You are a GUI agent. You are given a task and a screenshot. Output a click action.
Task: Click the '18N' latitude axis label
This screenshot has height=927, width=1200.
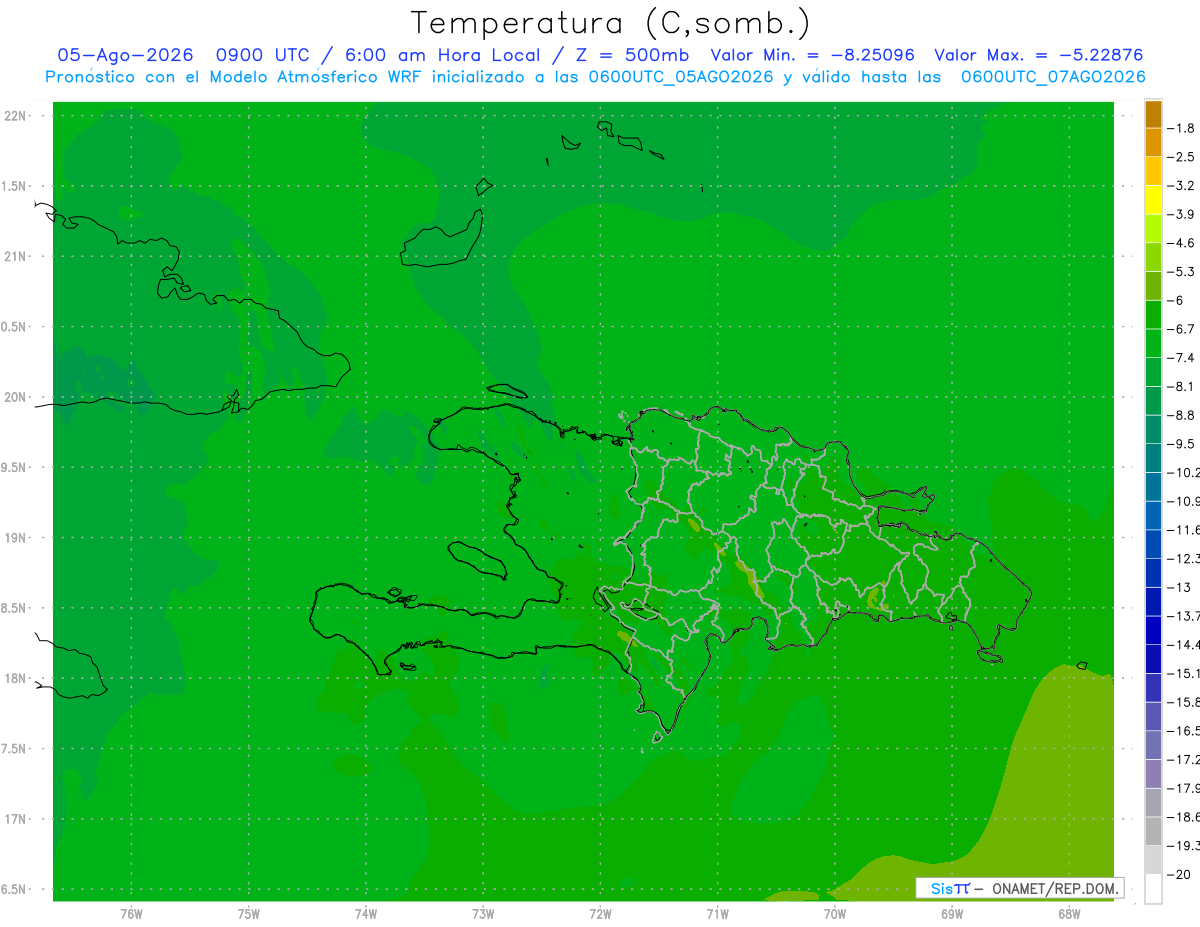14,678
